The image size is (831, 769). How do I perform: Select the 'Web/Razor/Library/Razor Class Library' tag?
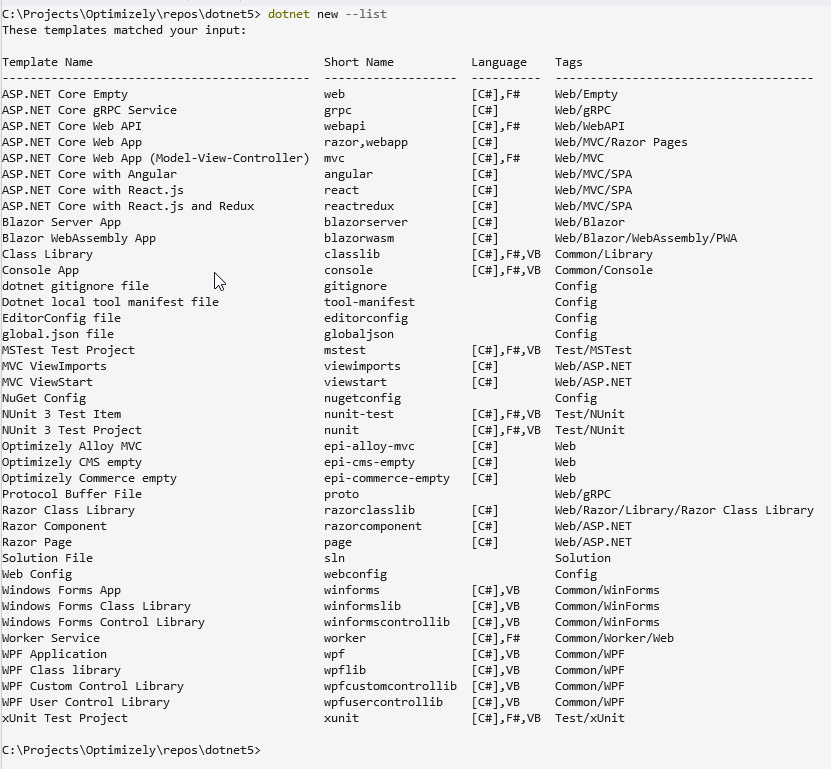coord(684,510)
